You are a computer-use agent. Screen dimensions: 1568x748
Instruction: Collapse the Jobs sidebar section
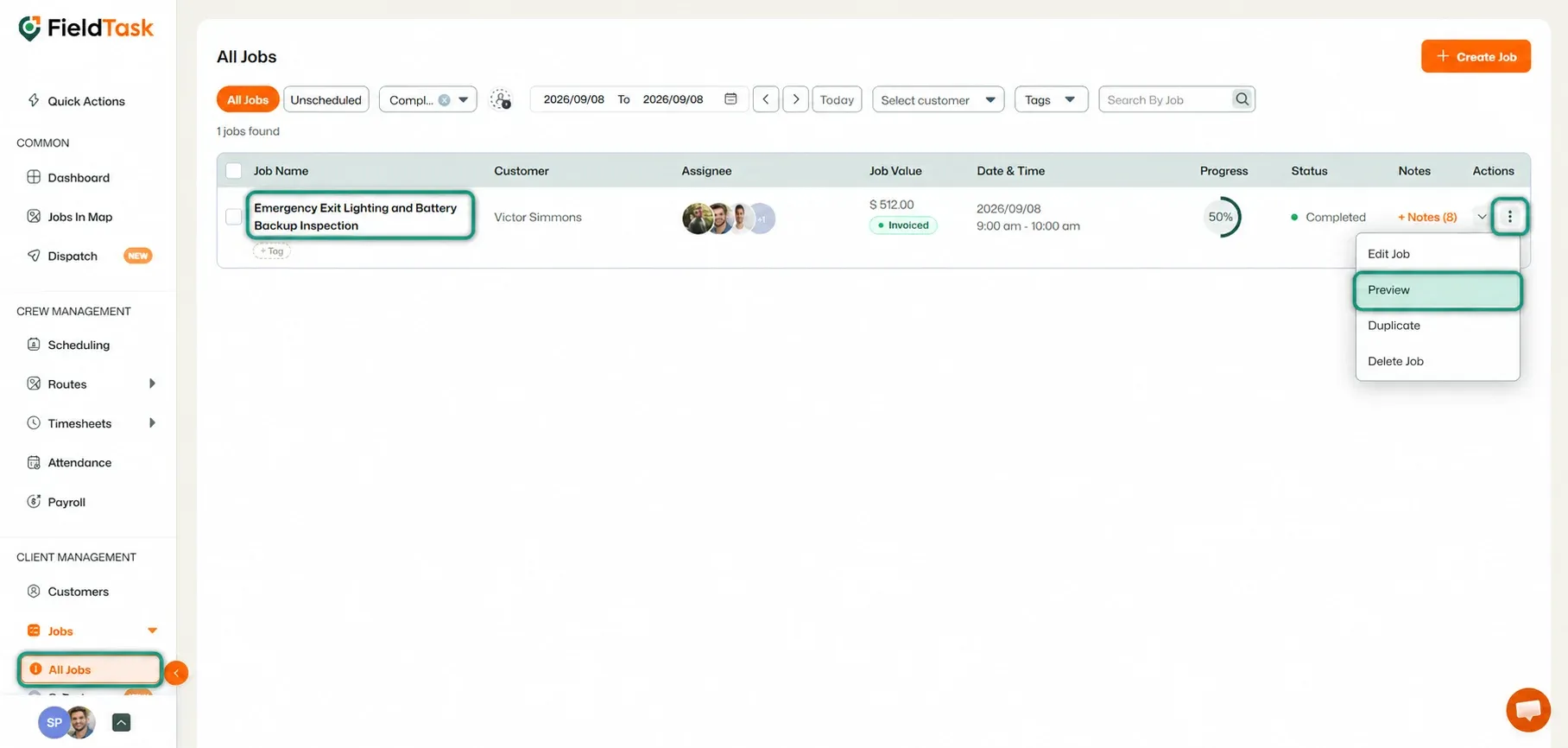152,631
